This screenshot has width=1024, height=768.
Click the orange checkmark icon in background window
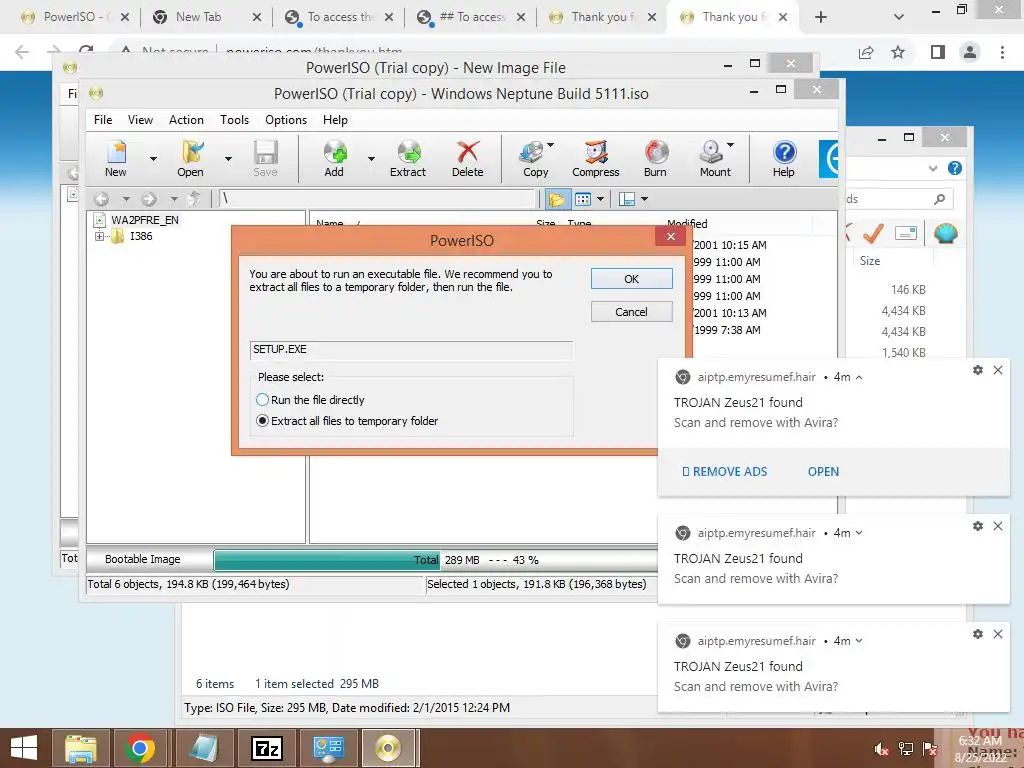coord(873,232)
